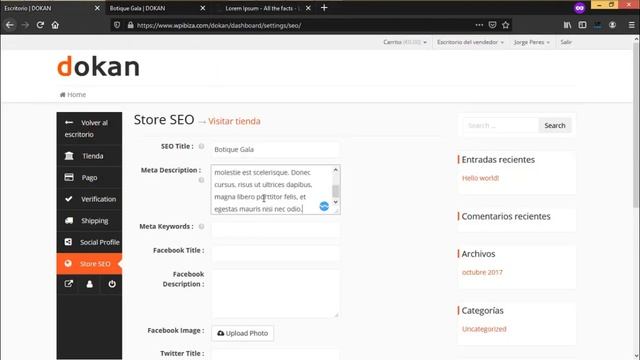Bookmark this page with star icon

point(506,25)
